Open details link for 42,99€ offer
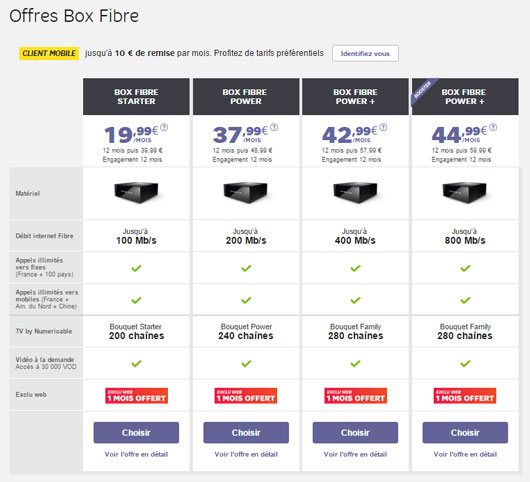Viewport: 530px width, 482px height. coord(355,454)
